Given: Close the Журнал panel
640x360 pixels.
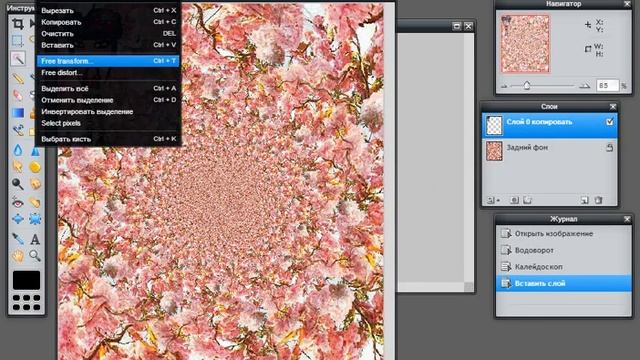Looking at the screenshot, I should point(627,219).
